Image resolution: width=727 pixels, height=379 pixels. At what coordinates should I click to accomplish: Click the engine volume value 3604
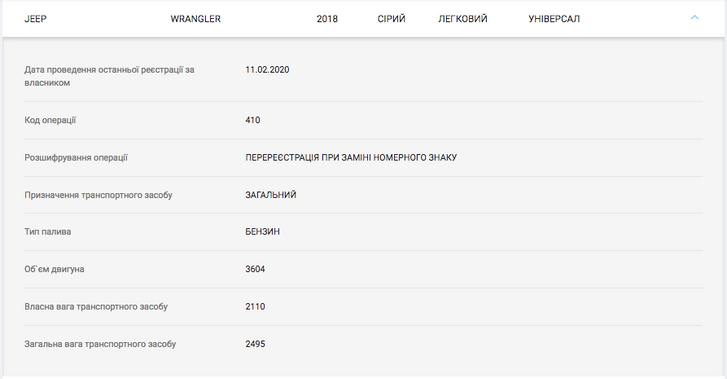255,269
